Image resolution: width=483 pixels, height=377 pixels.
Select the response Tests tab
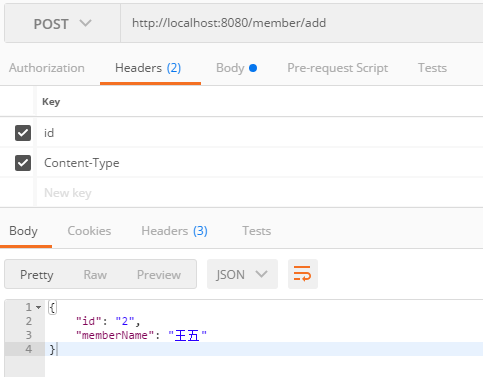[x=256, y=231]
